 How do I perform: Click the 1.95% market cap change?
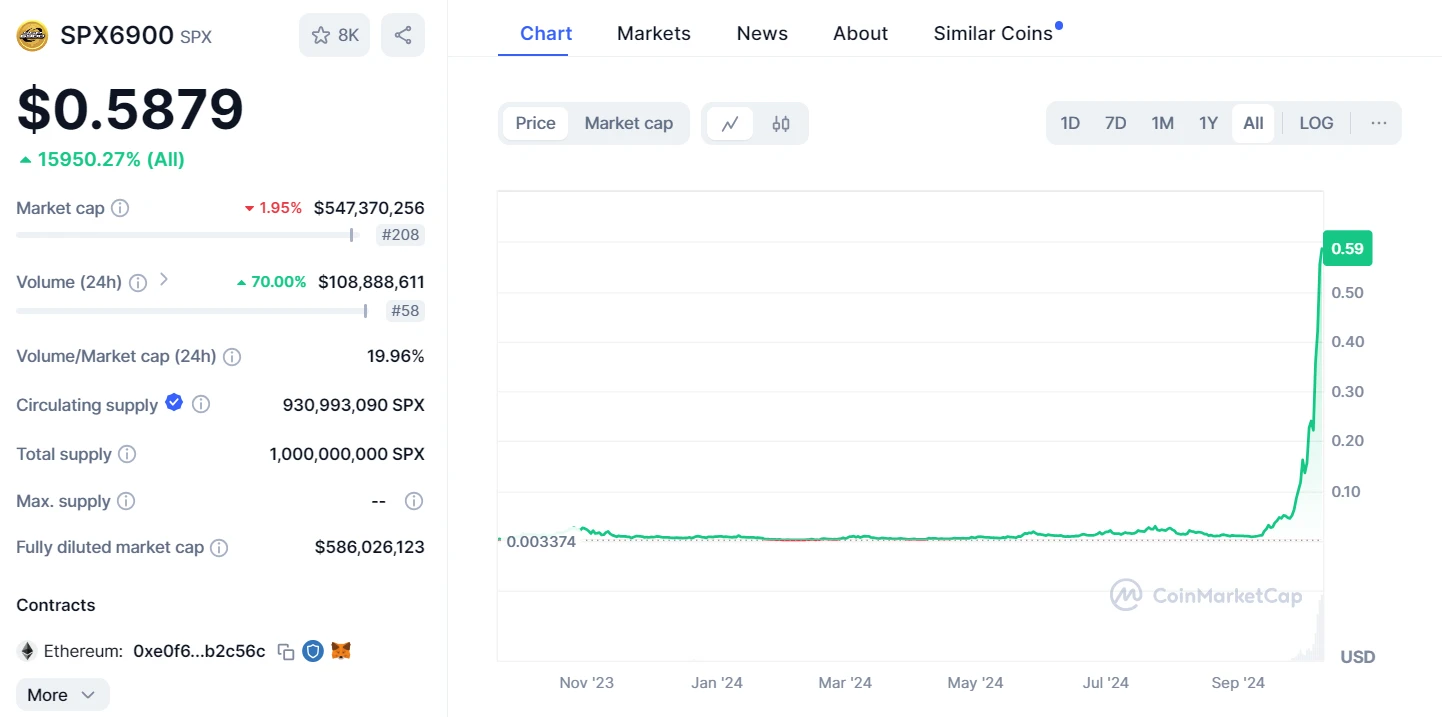tap(273, 208)
